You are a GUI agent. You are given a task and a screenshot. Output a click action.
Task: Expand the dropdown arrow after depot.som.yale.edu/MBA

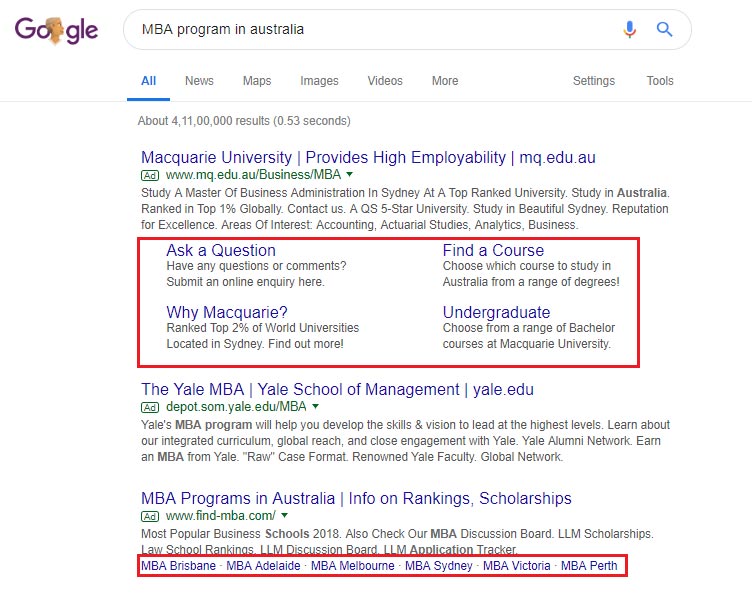point(315,407)
